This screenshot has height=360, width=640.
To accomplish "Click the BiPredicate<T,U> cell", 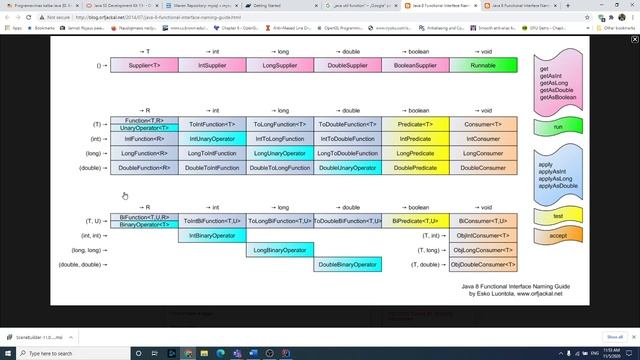I will [x=416, y=221].
